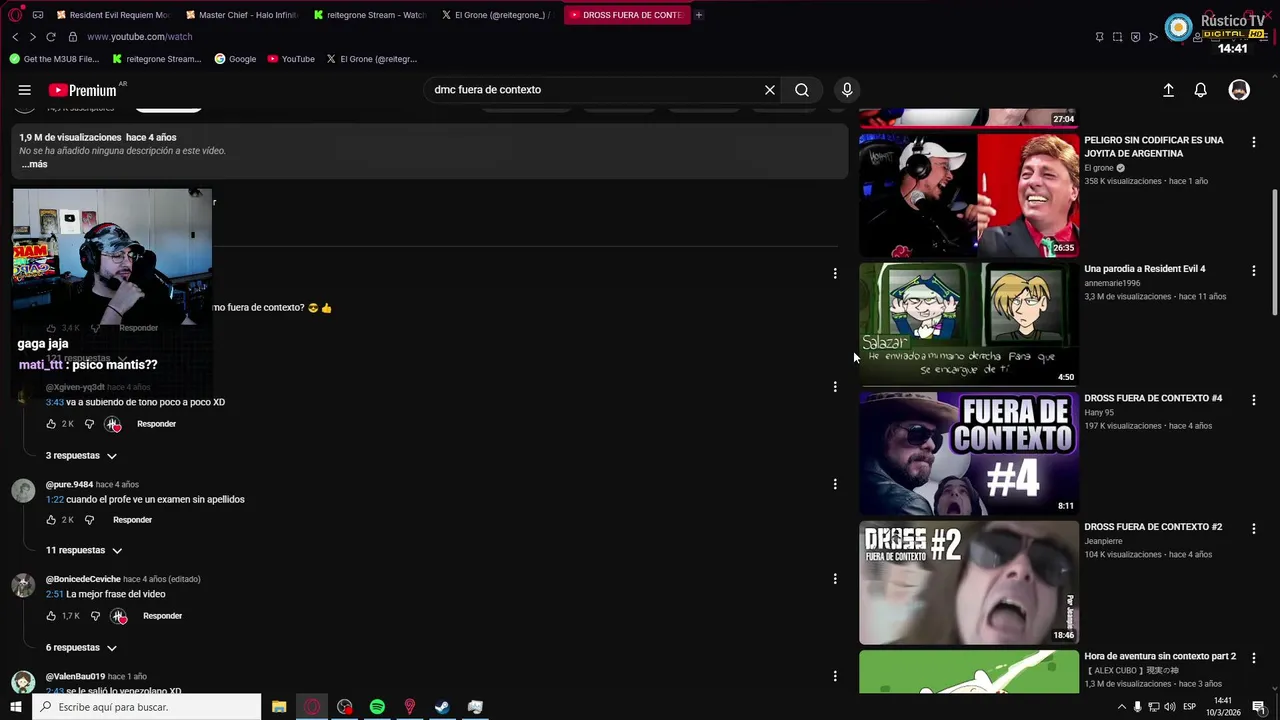The image size is (1280, 720).
Task: Open 'Get the M3U8 File...' bookmark
Action: click(54, 59)
